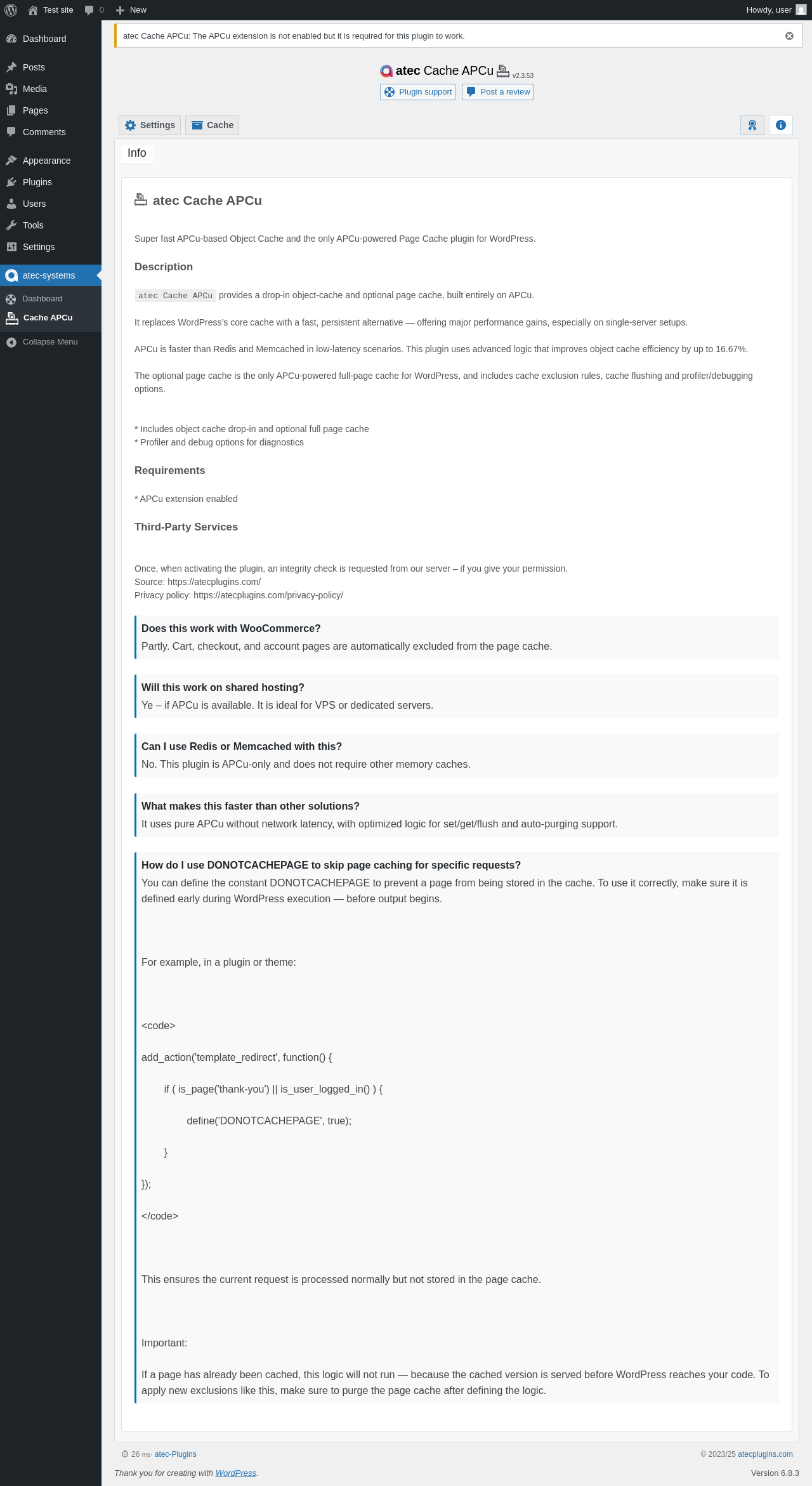The height and width of the screenshot is (1486, 812).
Task: Open the Howdy, user account menu
Action: pyautogui.click(x=775, y=10)
